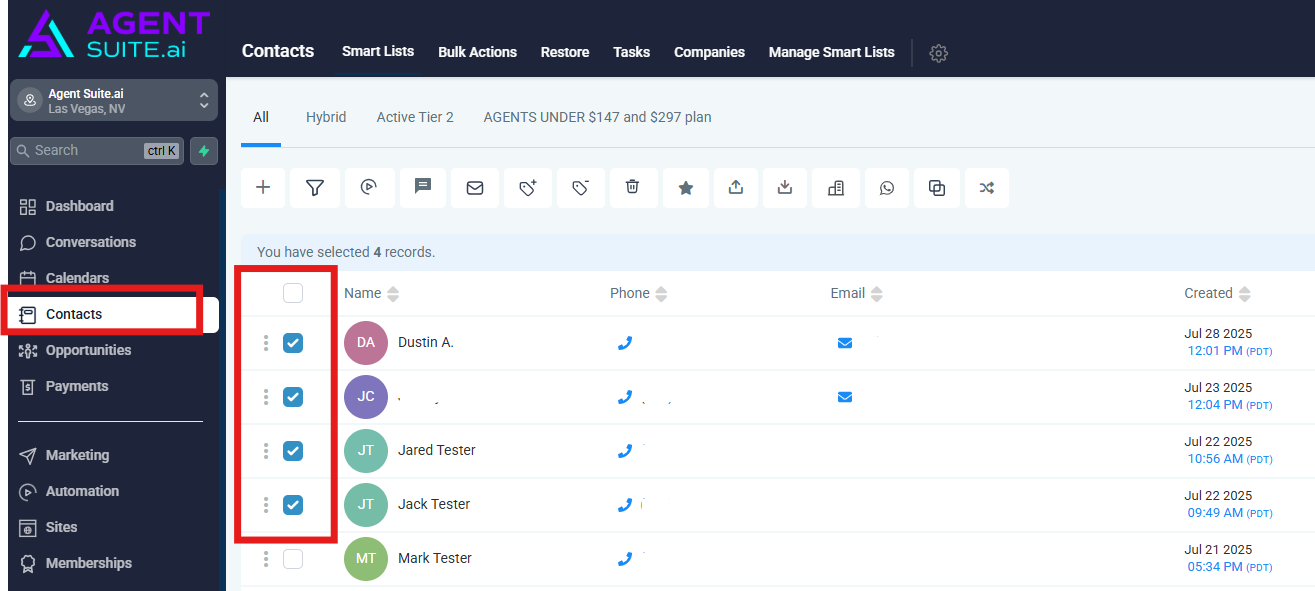Click the add to company building icon
1315x591 pixels.
click(x=836, y=188)
